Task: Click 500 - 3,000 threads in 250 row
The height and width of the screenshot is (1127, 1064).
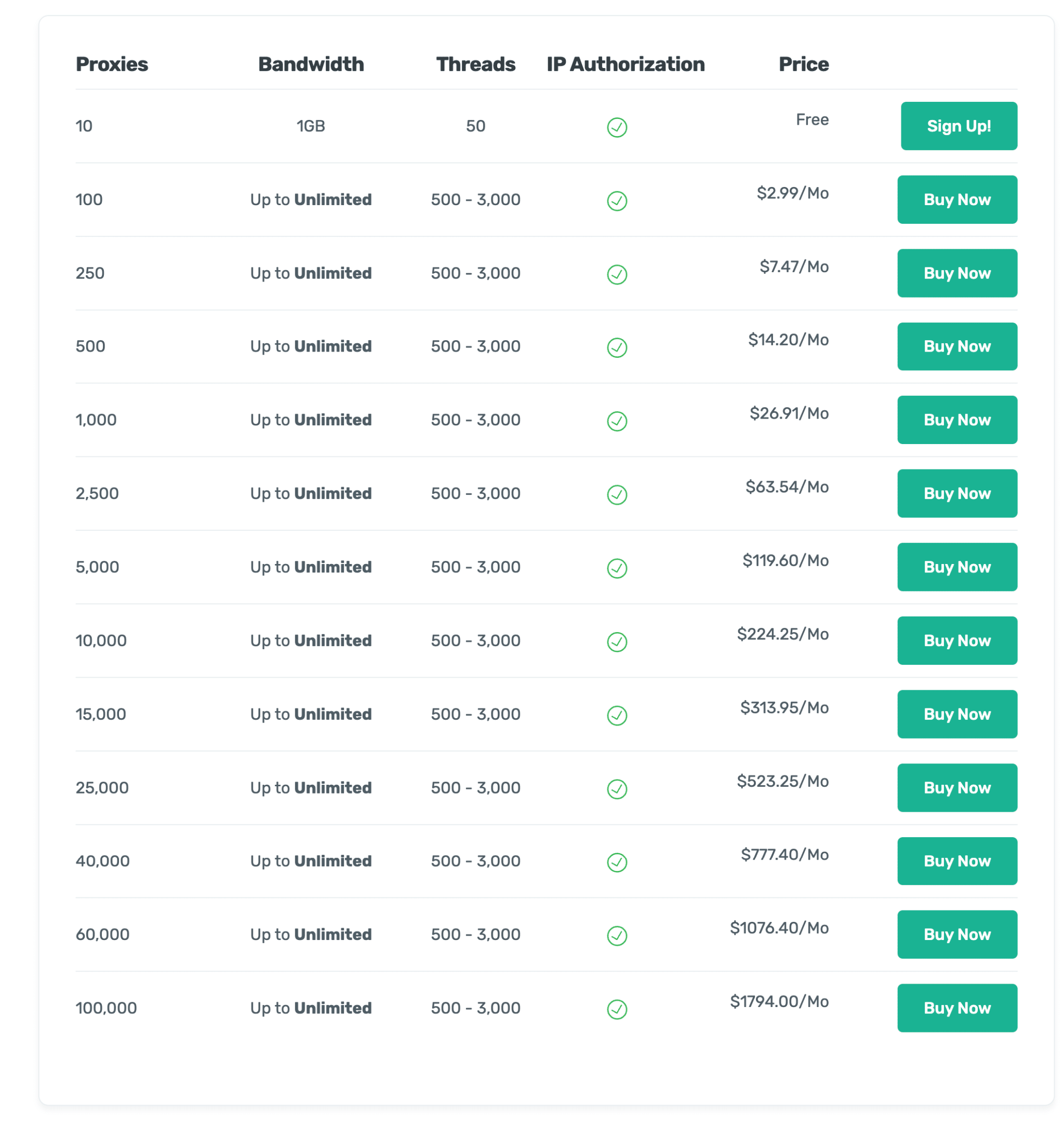Action: [475, 273]
